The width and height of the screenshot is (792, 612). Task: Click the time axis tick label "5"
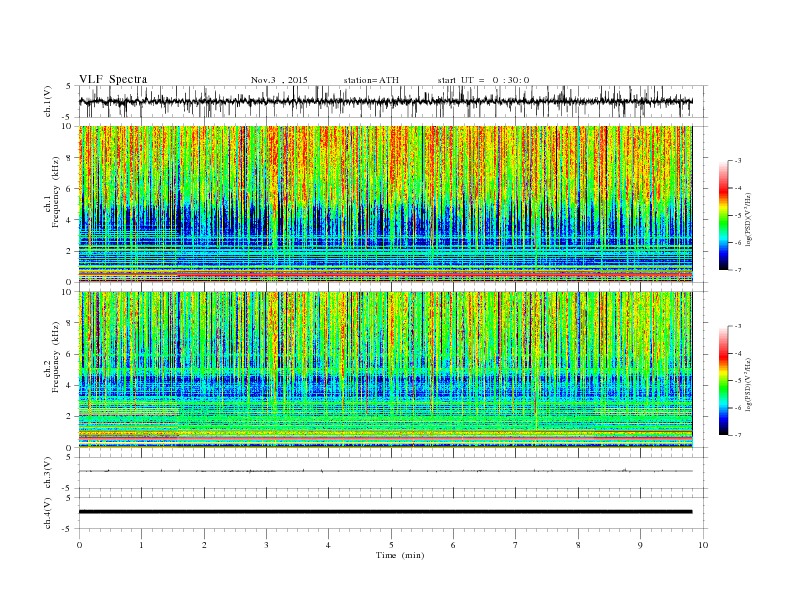coord(391,545)
